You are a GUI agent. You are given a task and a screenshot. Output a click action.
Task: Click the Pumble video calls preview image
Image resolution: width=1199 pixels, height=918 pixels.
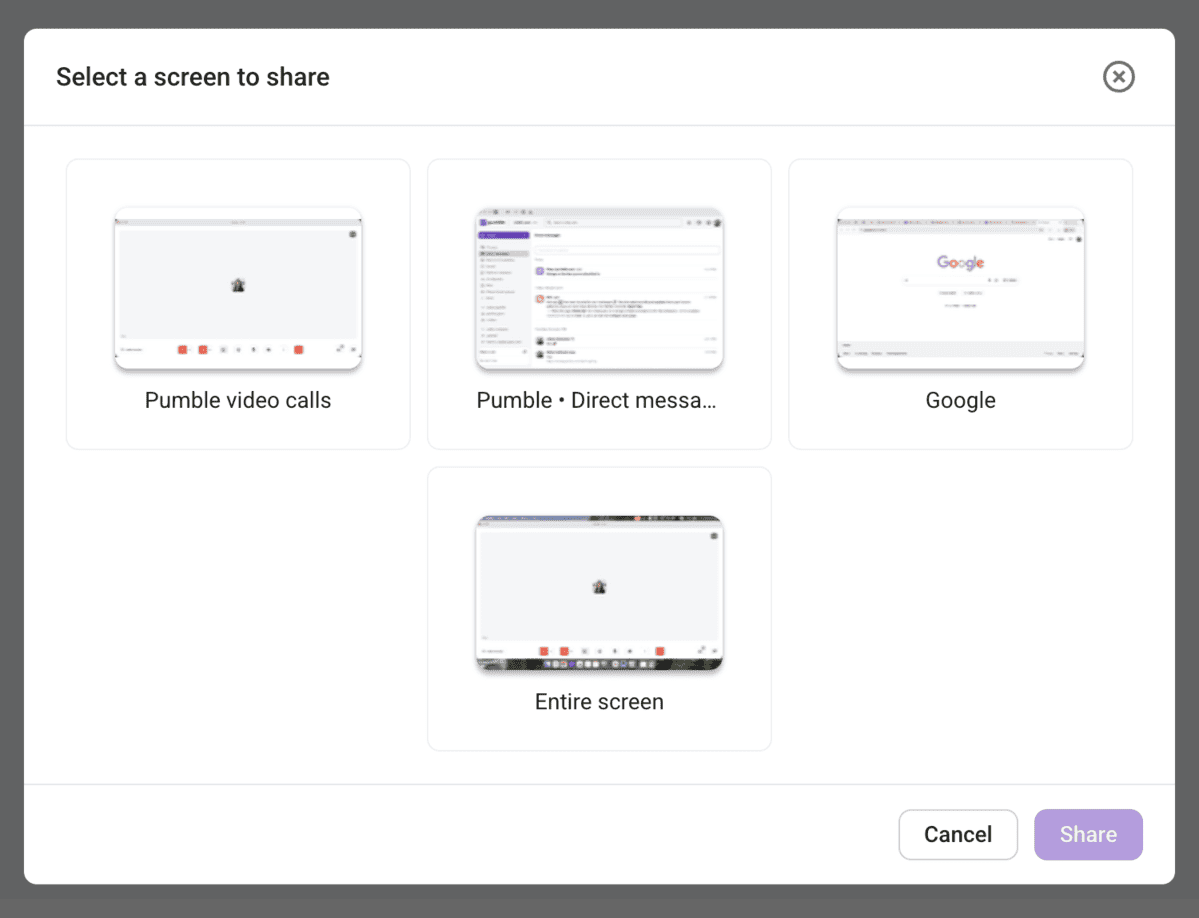point(237,289)
